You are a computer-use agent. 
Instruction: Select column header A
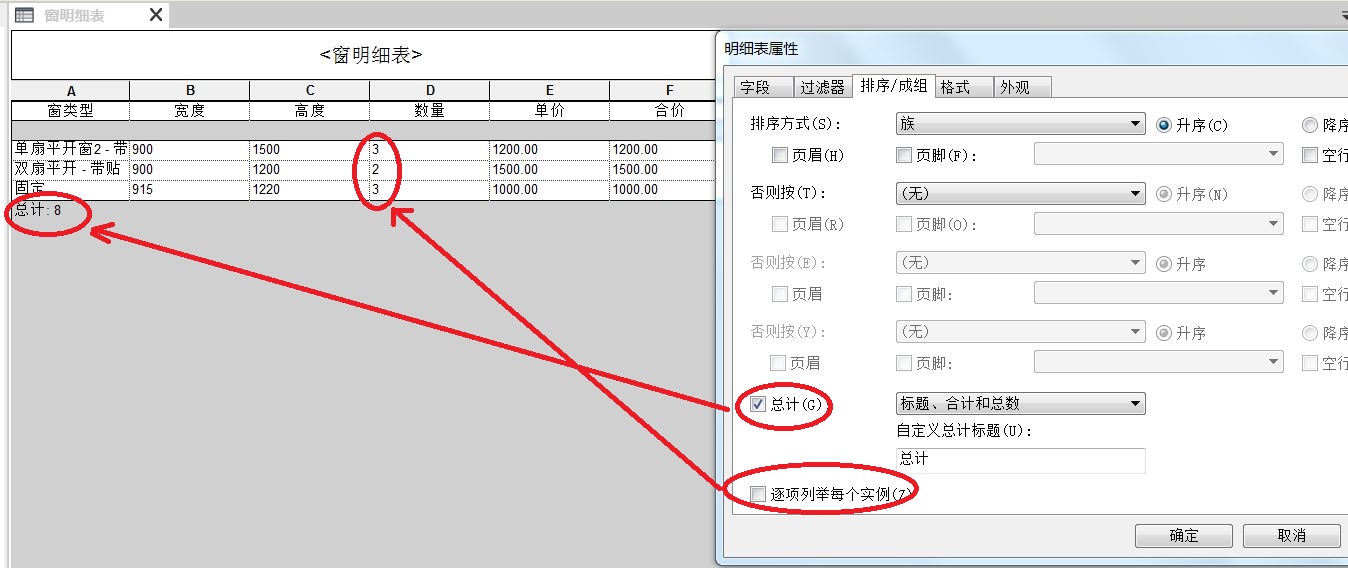coord(70,91)
